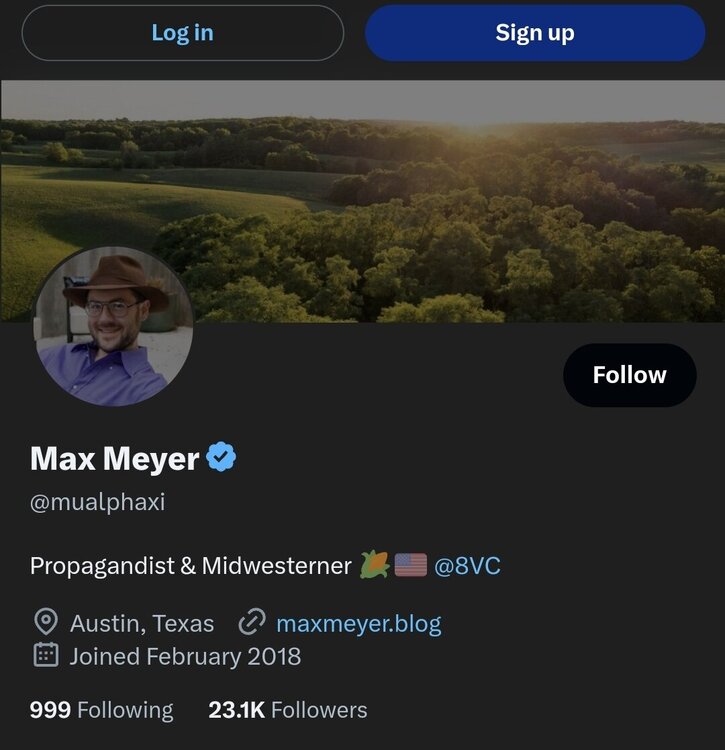725x750 pixels.
Task: Select the Max Meyer display name
Action: (x=115, y=459)
